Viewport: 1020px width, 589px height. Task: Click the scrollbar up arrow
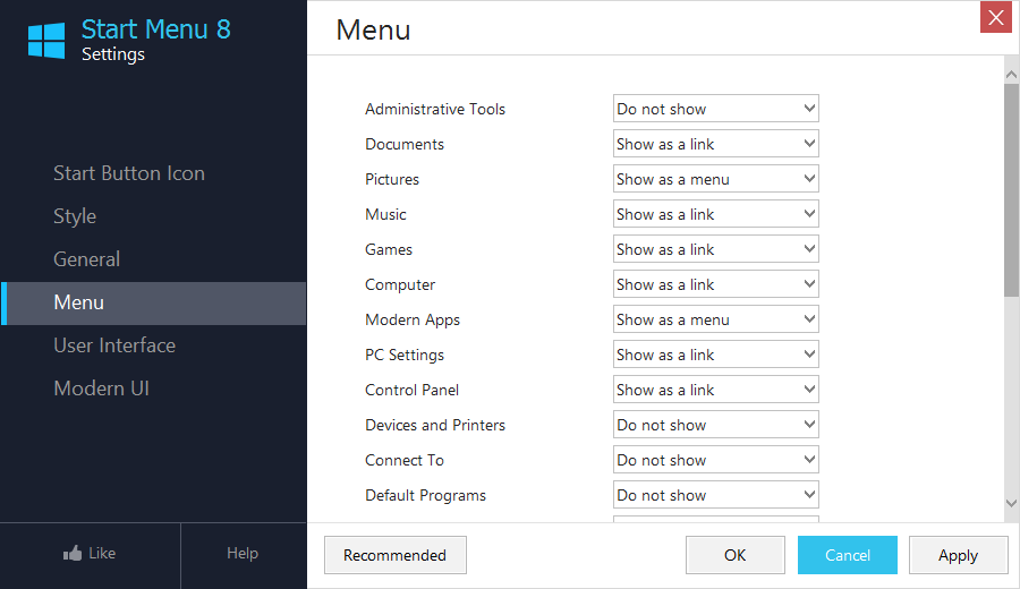(1011, 74)
